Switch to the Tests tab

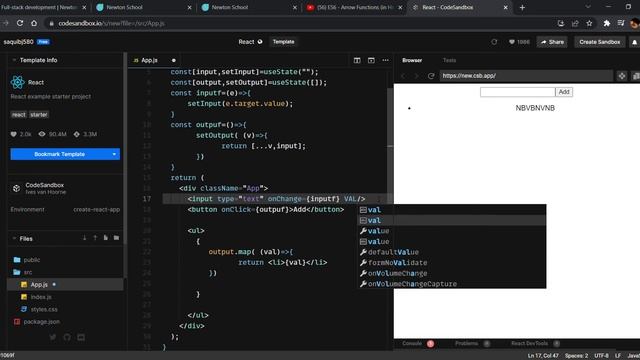coord(449,60)
